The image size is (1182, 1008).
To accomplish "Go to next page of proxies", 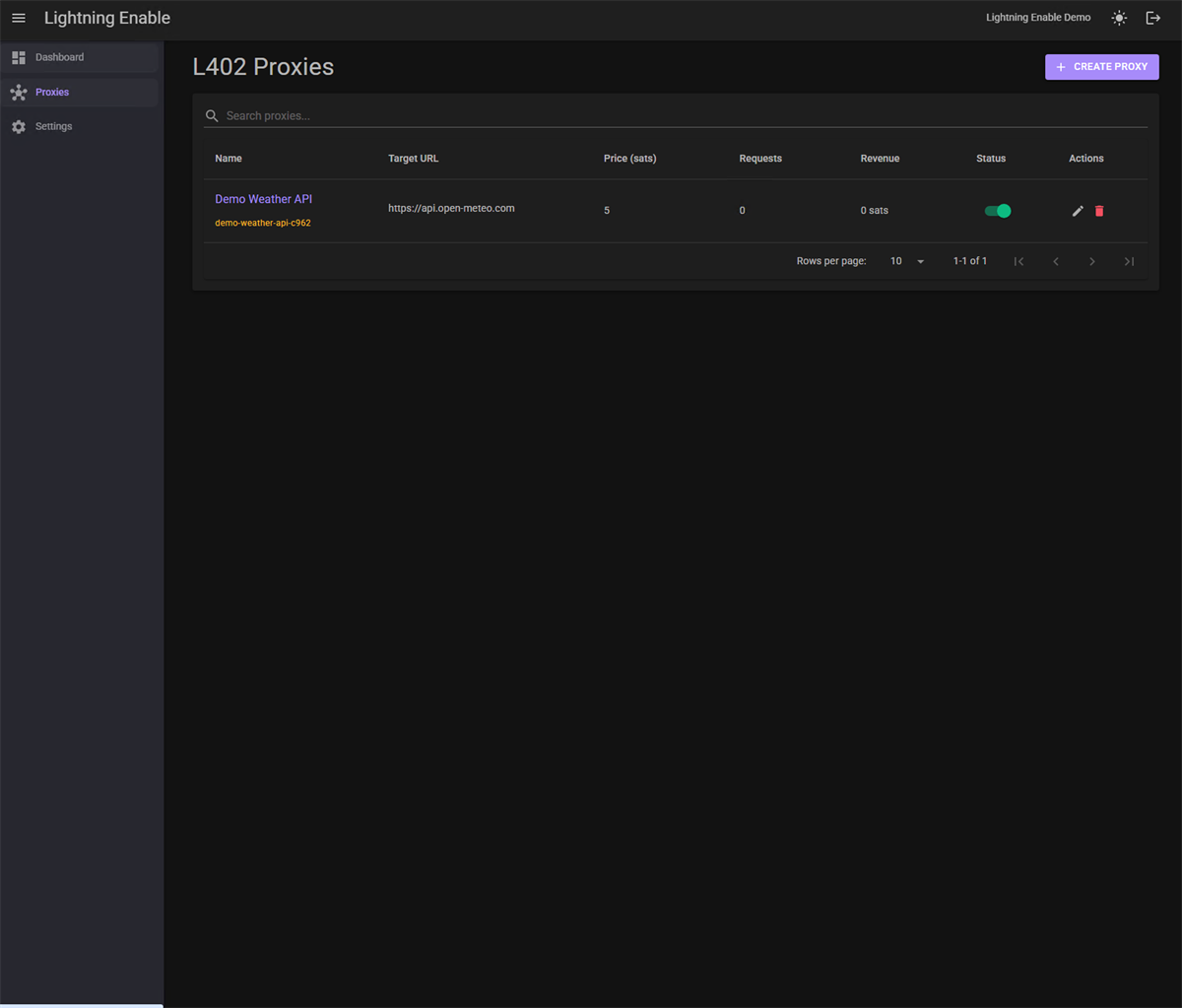I will [1092, 261].
